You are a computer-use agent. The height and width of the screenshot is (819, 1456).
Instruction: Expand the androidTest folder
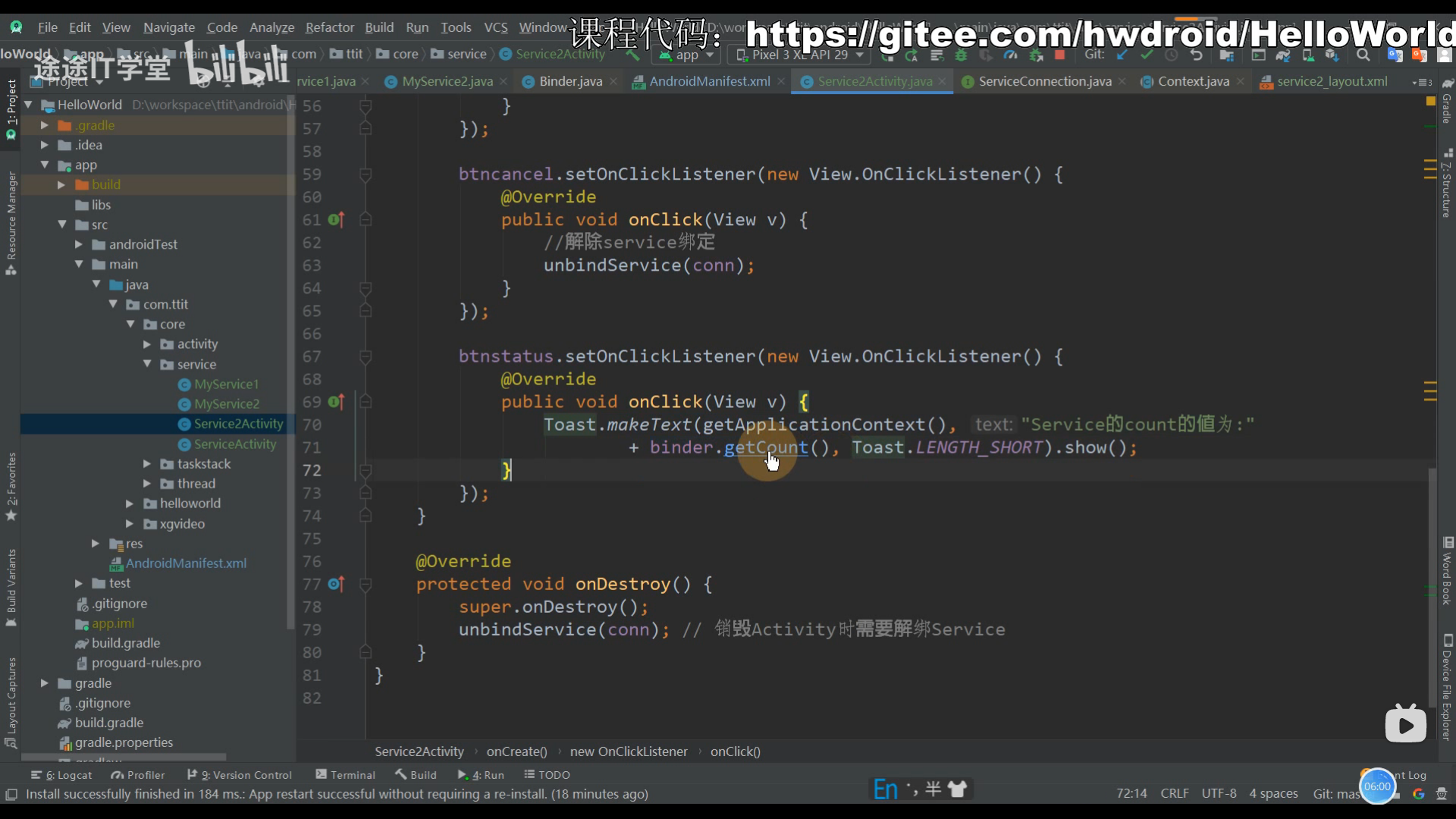[x=78, y=244]
